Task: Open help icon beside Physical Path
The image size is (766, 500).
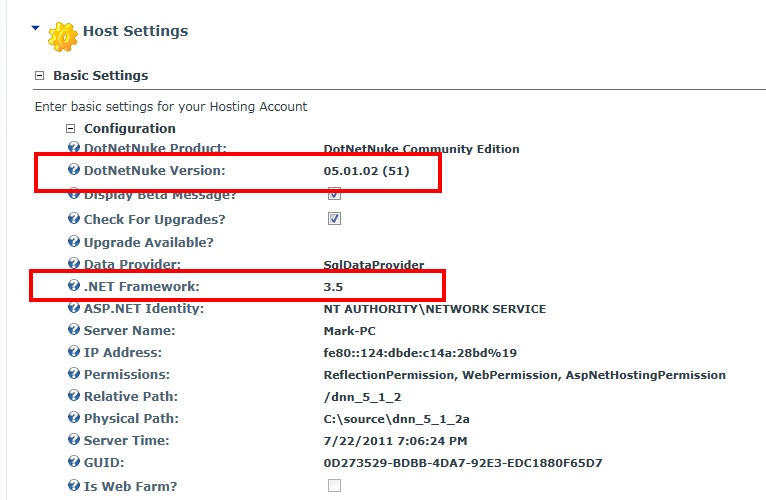Action: click(x=74, y=418)
